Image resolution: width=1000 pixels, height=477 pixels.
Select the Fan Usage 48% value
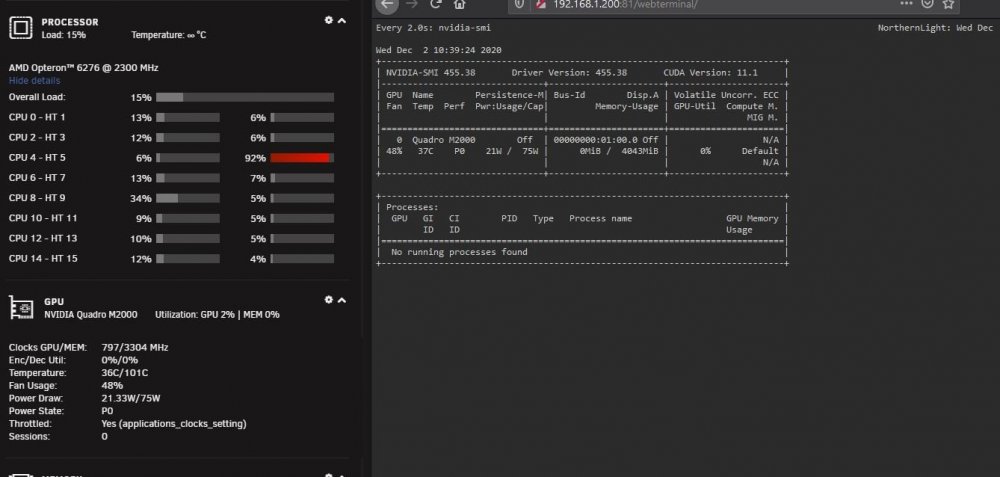(x=112, y=386)
